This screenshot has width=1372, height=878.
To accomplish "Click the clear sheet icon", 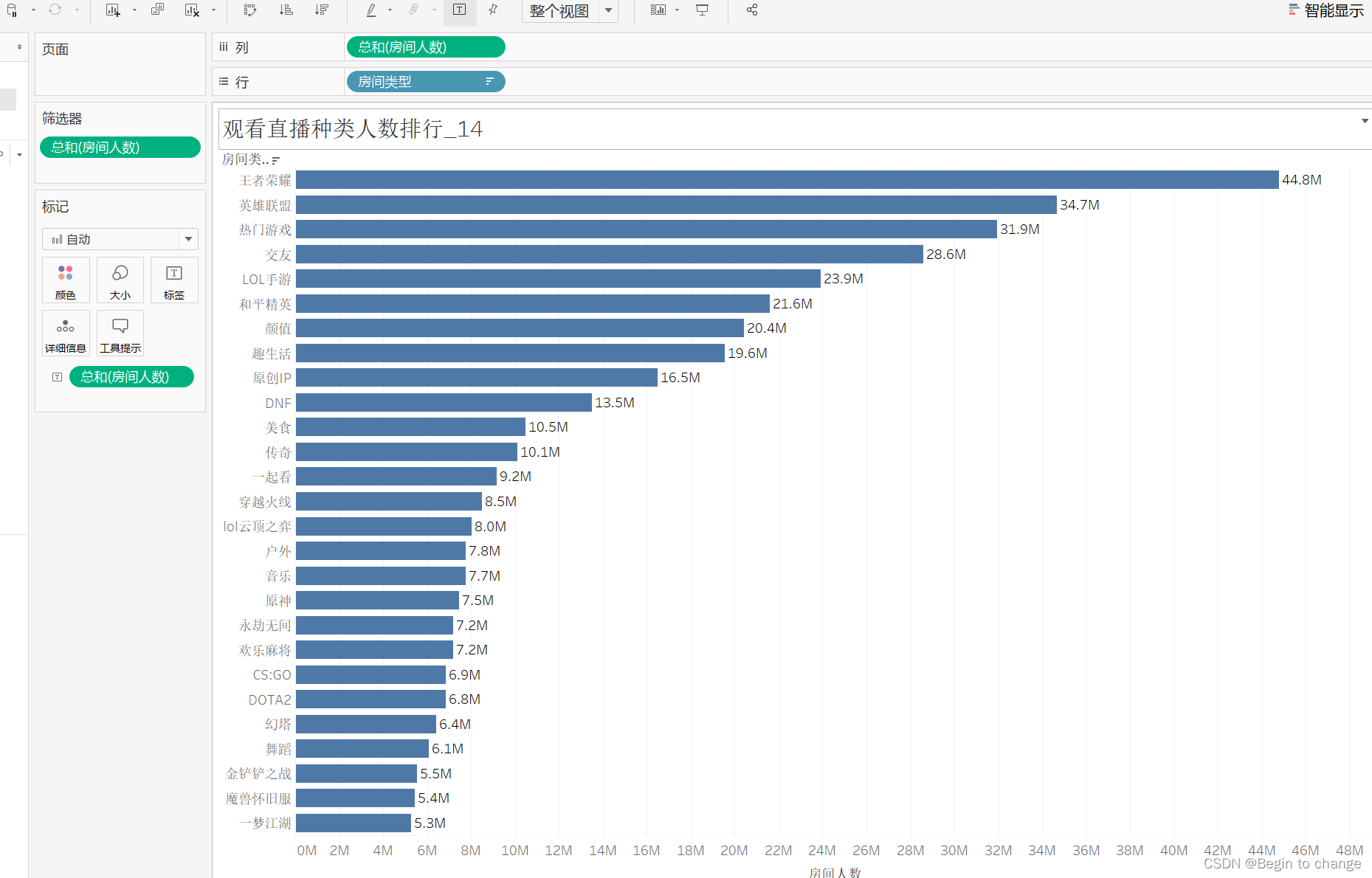I will 192,10.
